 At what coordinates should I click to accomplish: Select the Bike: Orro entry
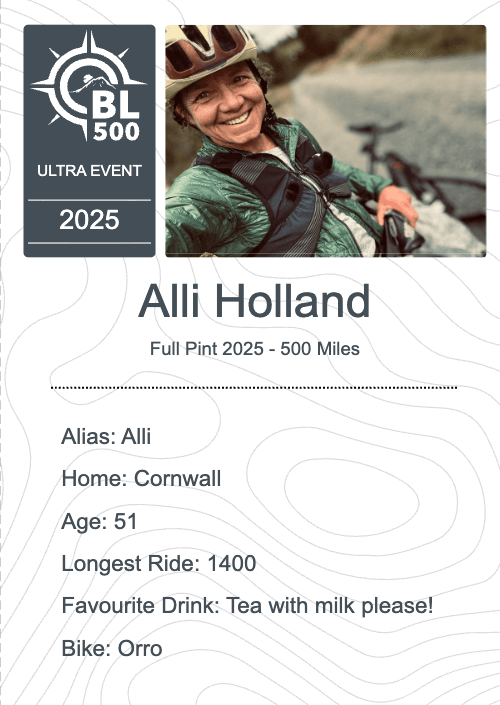(x=112, y=649)
